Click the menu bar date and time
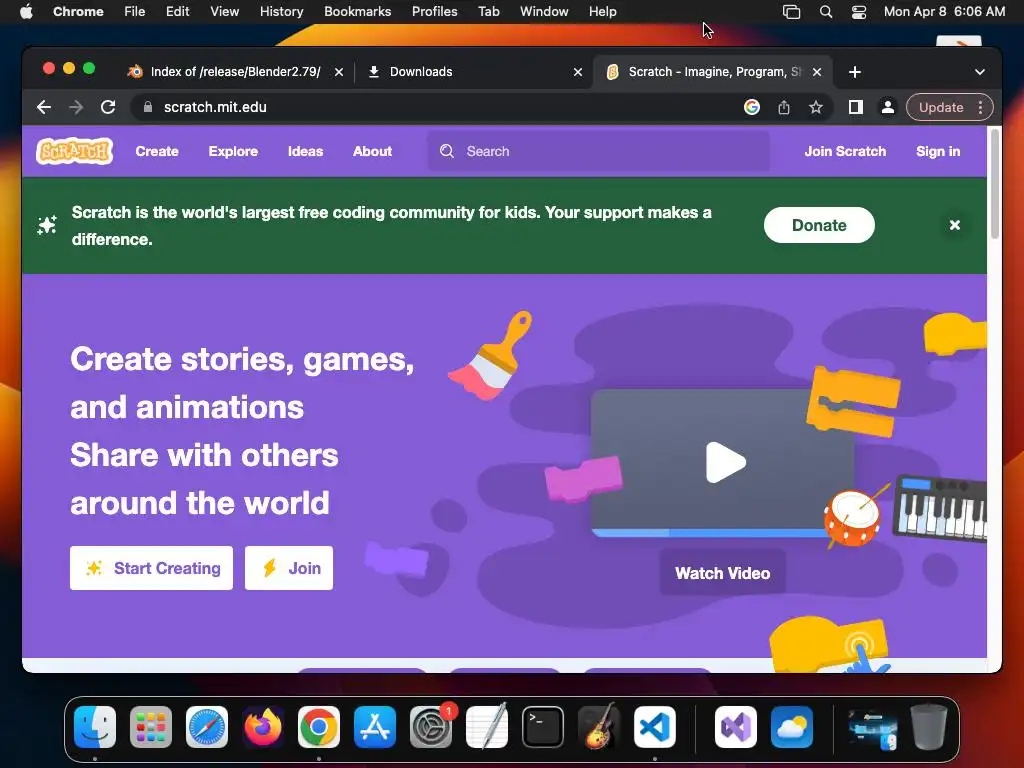This screenshot has height=768, width=1024. tap(944, 12)
